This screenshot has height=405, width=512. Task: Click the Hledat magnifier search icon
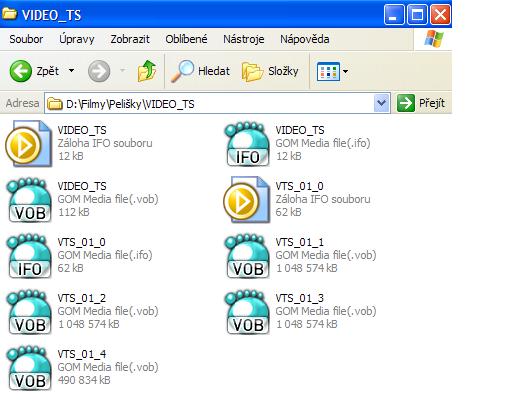point(182,71)
